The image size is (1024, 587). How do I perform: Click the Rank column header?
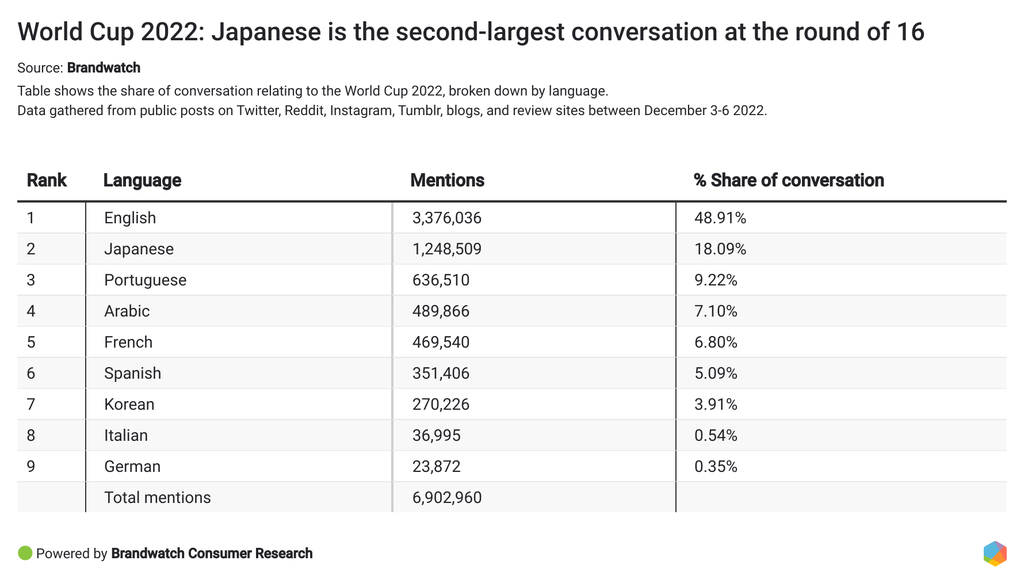(47, 180)
